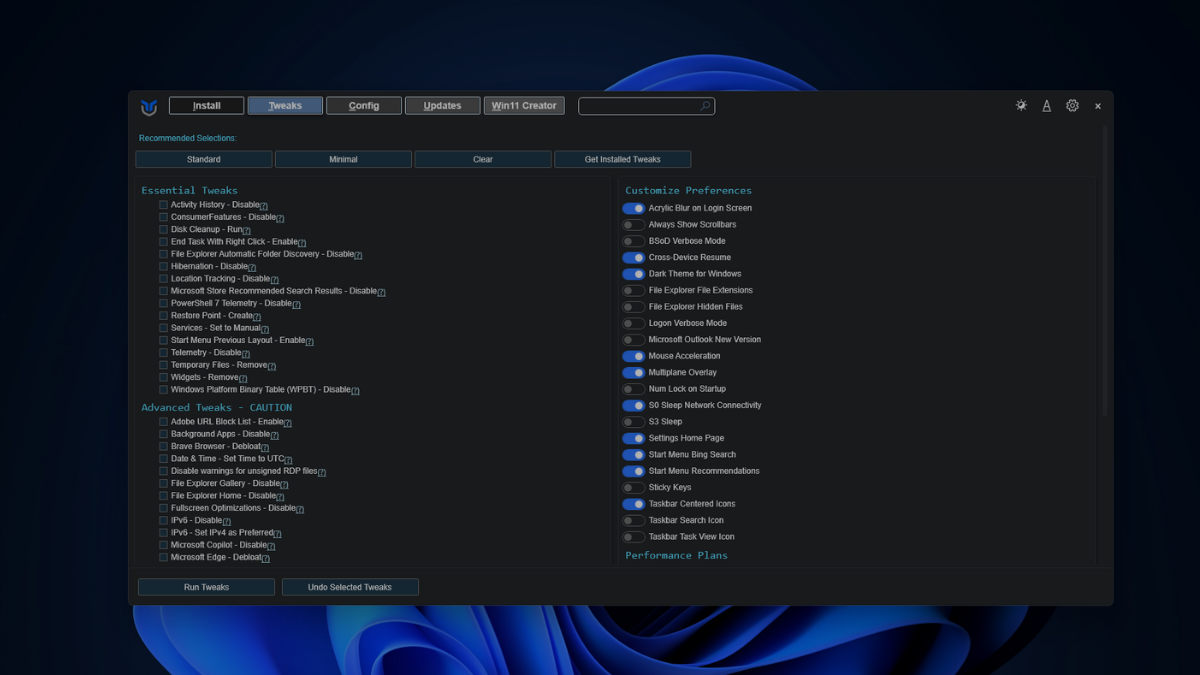1200x675 pixels.
Task: Toggle Sticky Keys switch
Action: pos(633,488)
